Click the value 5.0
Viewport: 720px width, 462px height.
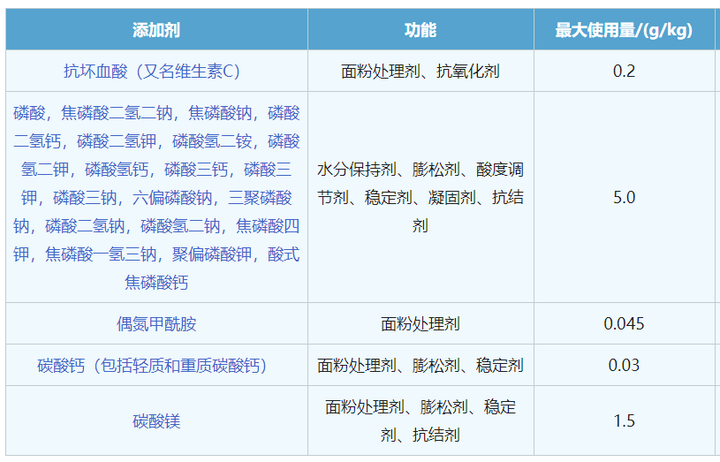624,197
